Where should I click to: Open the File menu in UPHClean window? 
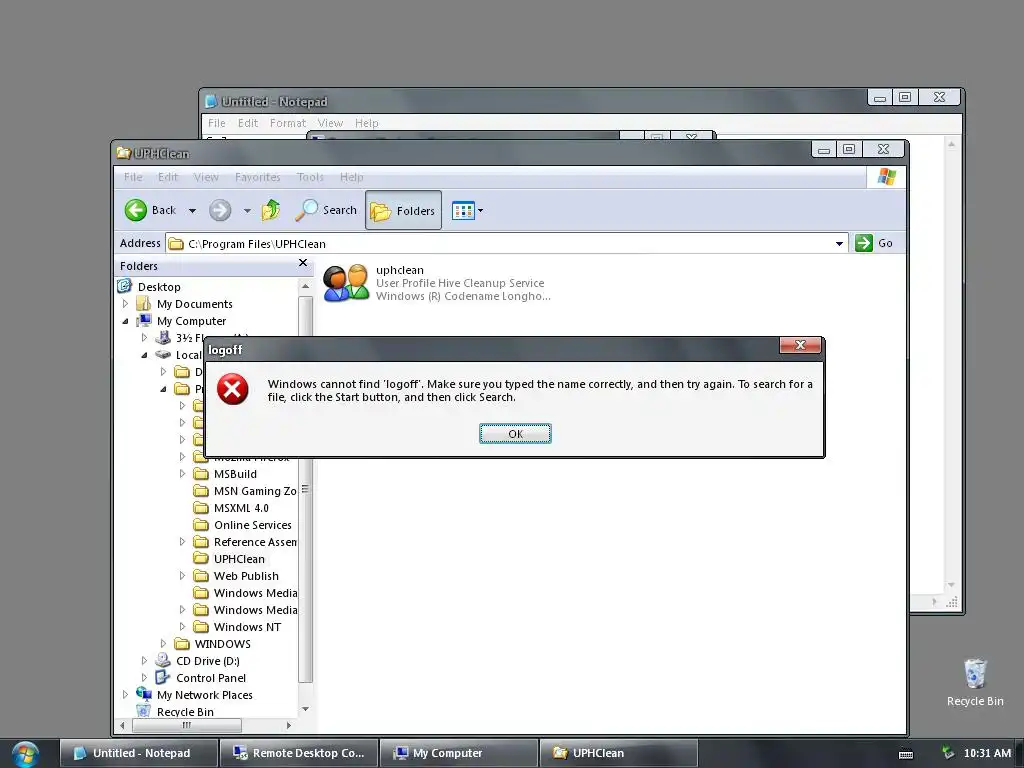133,177
